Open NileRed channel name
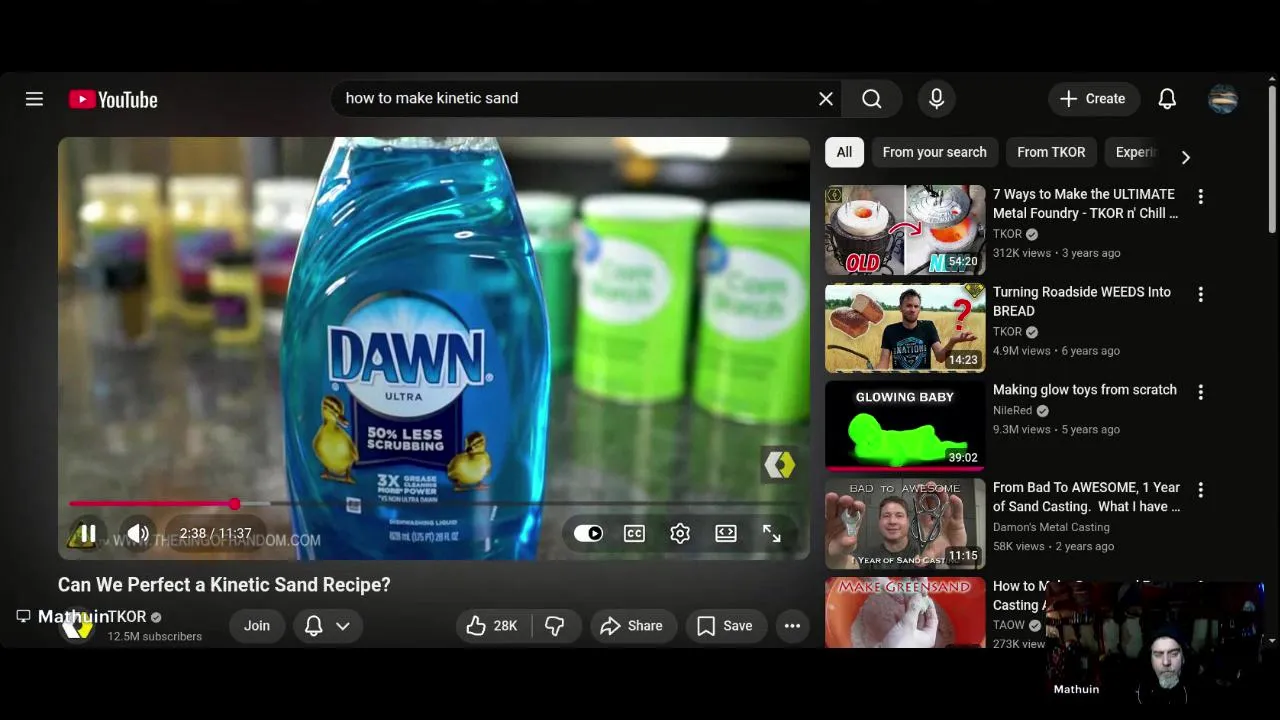 click(x=1012, y=410)
